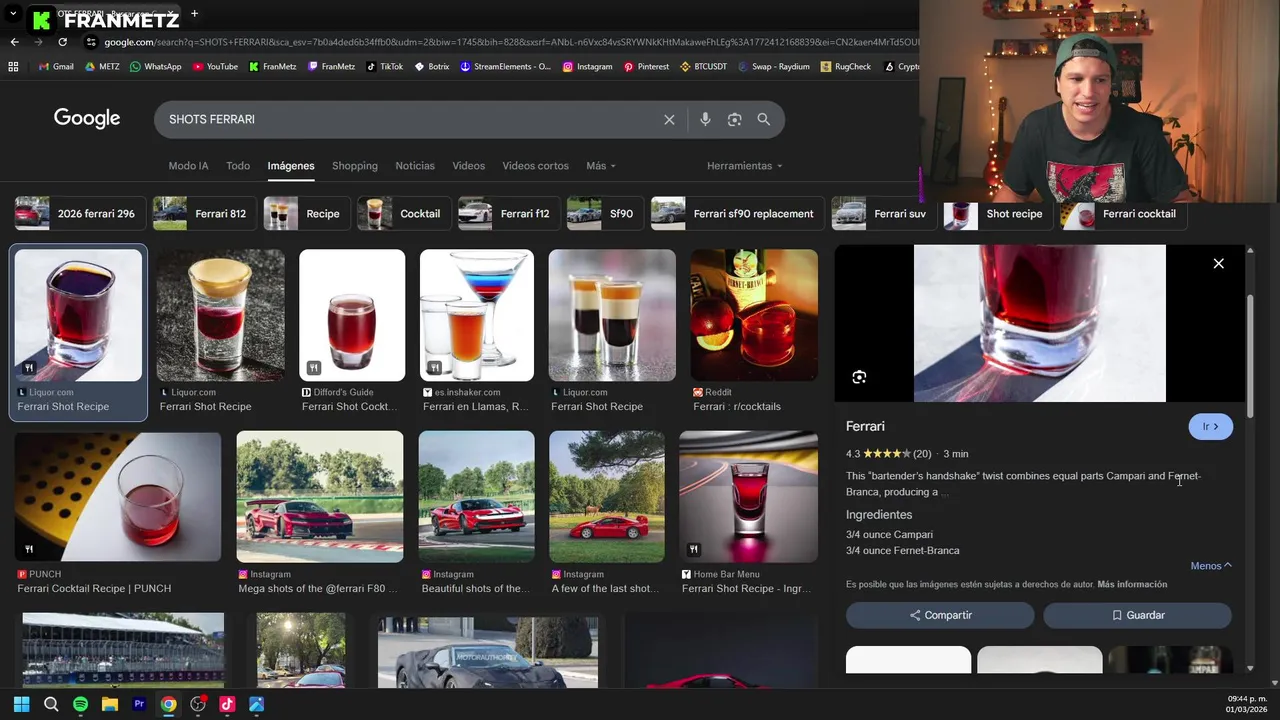Open the Gmail bookmark
Screen dimensions: 1280x720
(56, 67)
